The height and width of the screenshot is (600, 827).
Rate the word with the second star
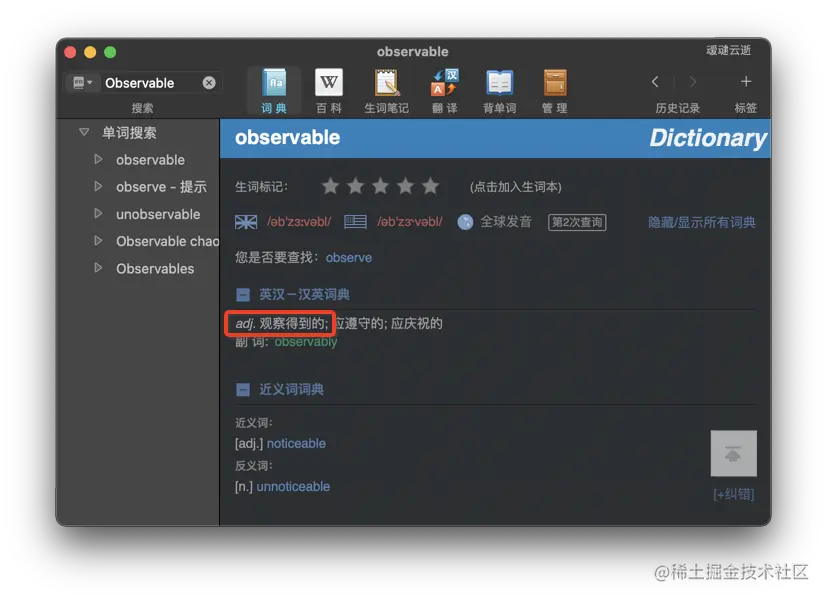pyautogui.click(x=355, y=186)
